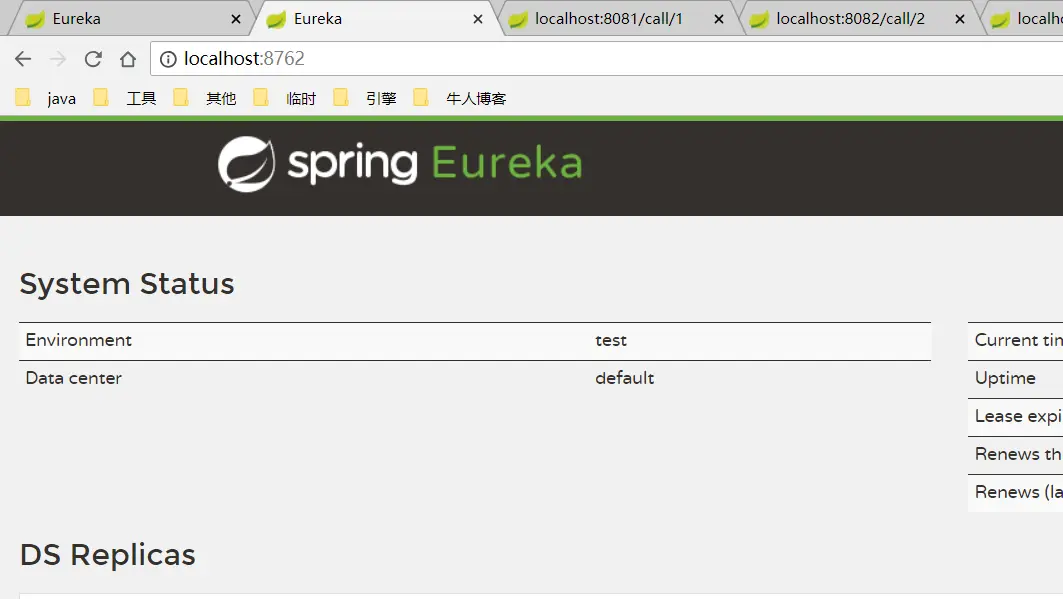This screenshot has width=1063, height=599.
Task: Click the browser back arrow
Action: 23,59
